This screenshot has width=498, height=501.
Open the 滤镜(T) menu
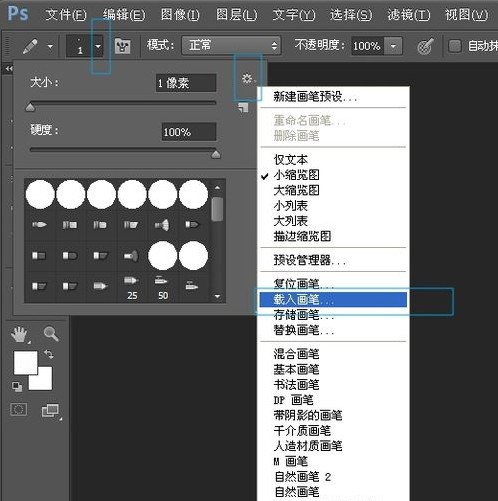coord(409,15)
